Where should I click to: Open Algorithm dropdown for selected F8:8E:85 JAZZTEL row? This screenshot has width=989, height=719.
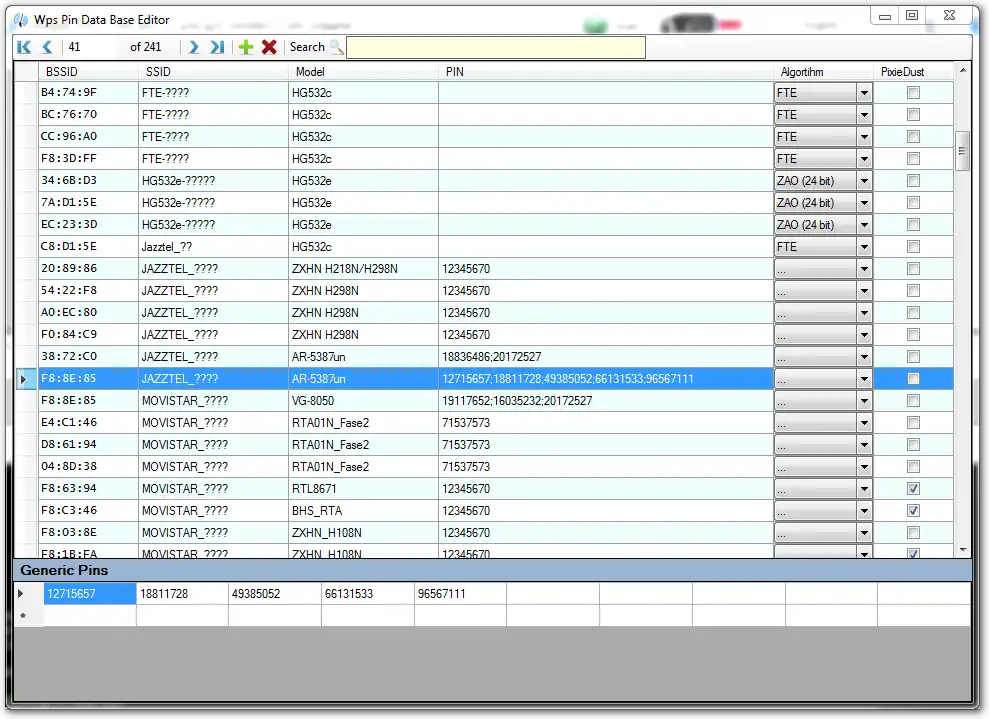(x=864, y=378)
